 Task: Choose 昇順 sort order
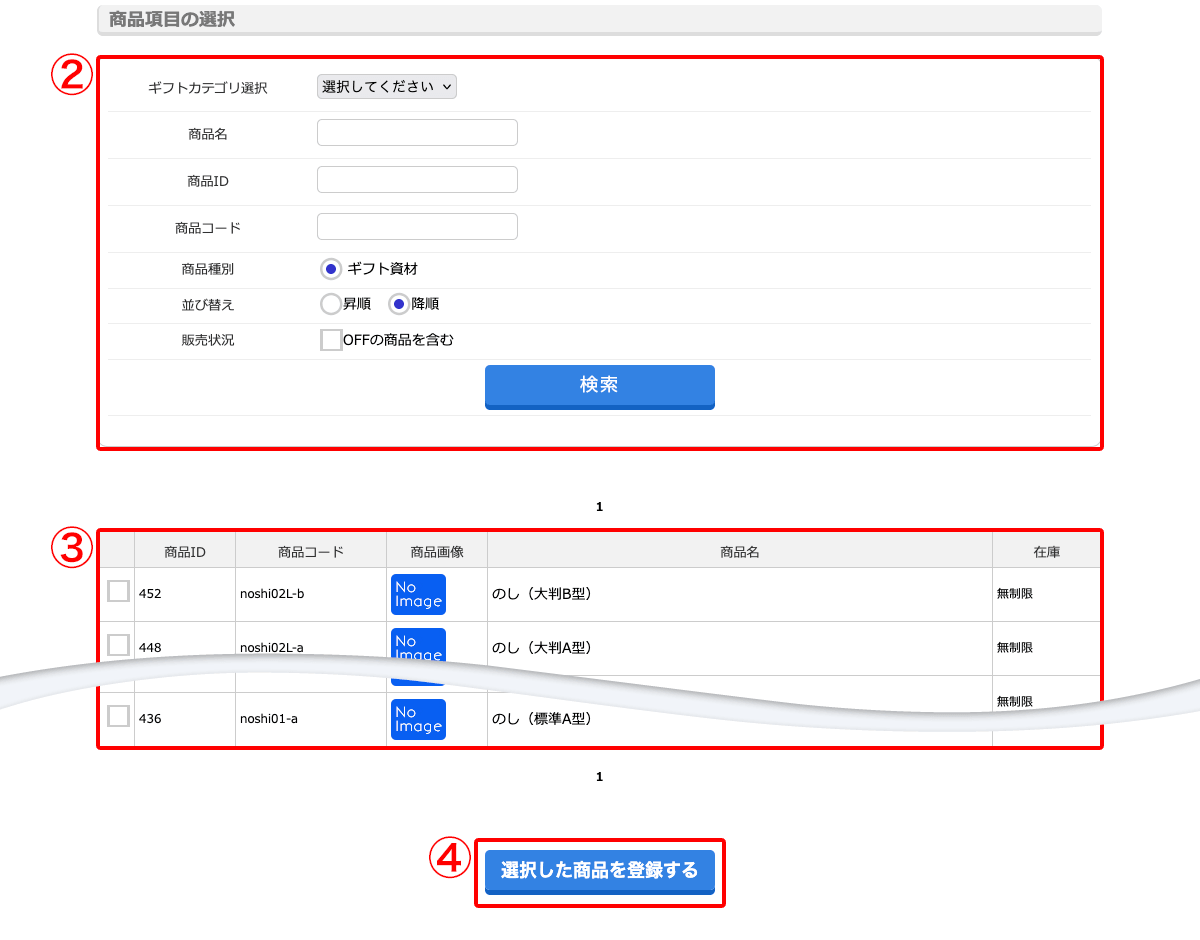[x=331, y=304]
